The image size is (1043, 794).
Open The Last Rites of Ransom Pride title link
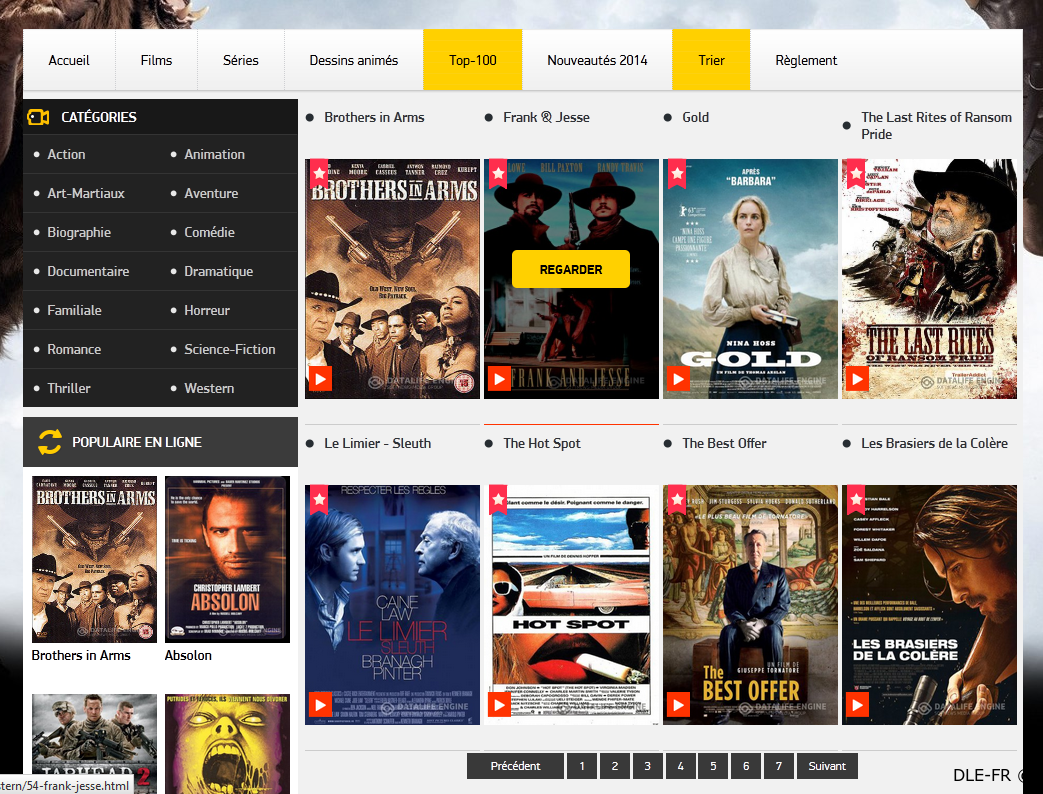[x=937, y=126]
